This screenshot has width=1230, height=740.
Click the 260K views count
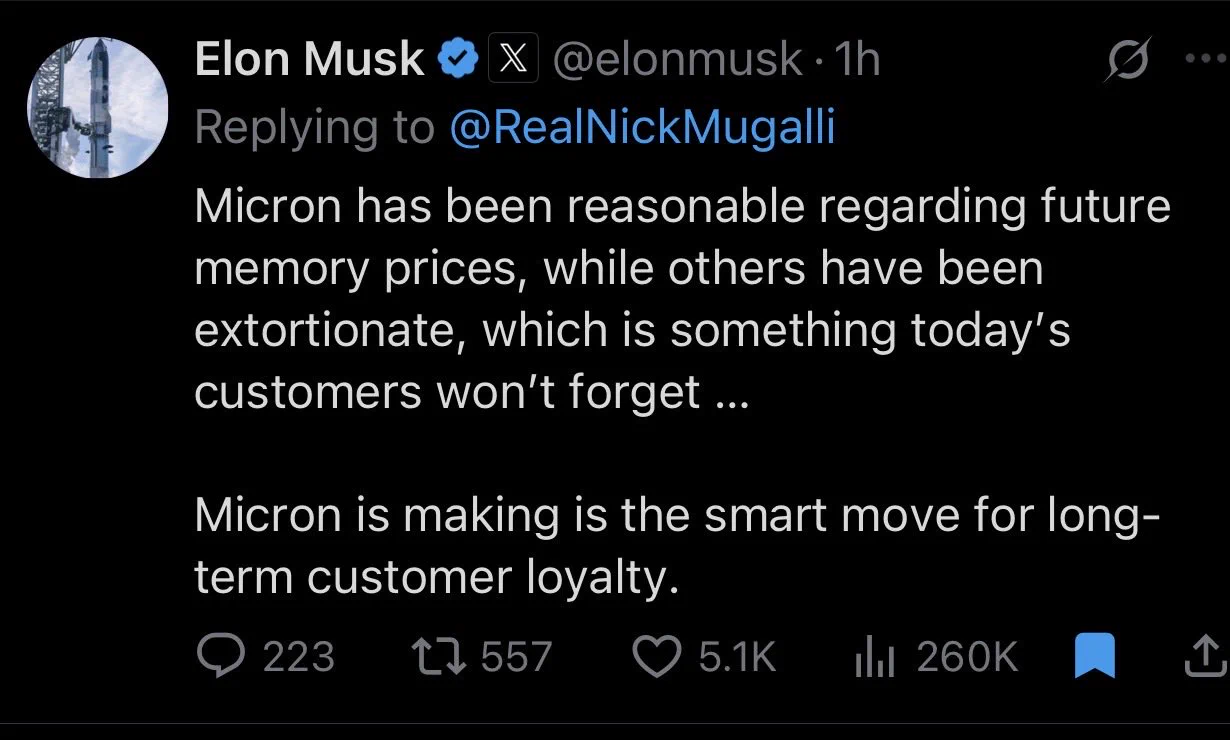coord(967,657)
